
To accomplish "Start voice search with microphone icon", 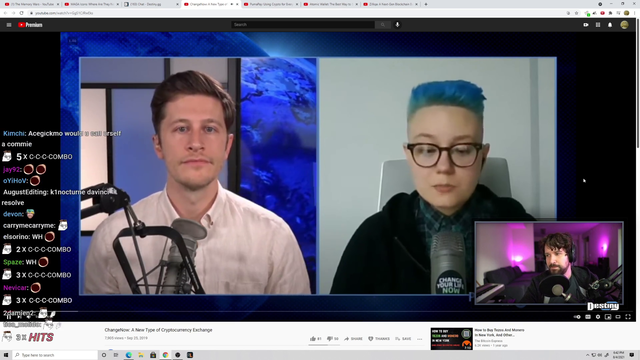I will [x=397, y=25].
